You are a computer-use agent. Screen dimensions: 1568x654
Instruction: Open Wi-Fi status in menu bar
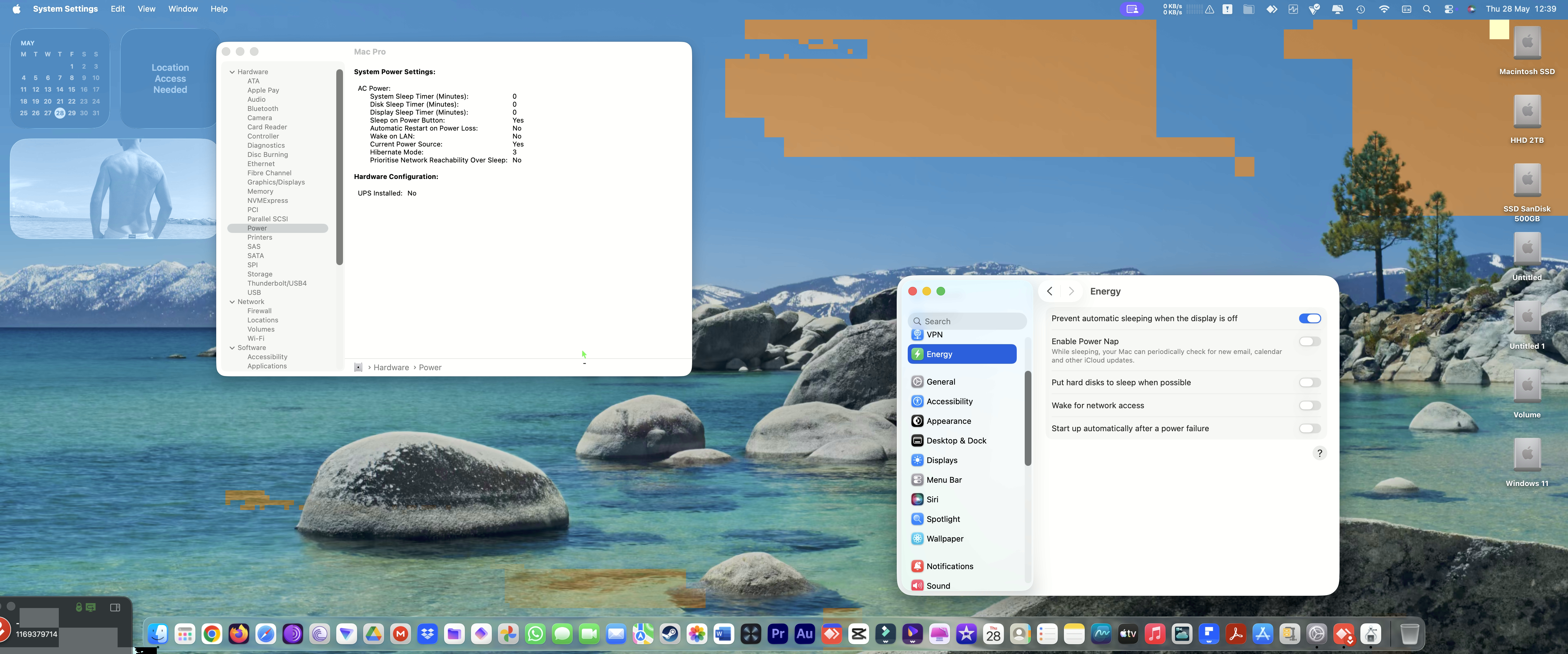[x=1384, y=9]
